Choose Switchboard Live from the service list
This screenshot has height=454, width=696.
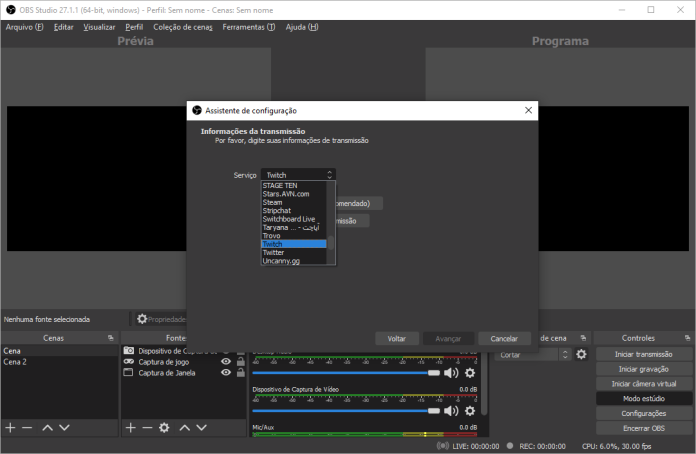[x=294, y=219]
